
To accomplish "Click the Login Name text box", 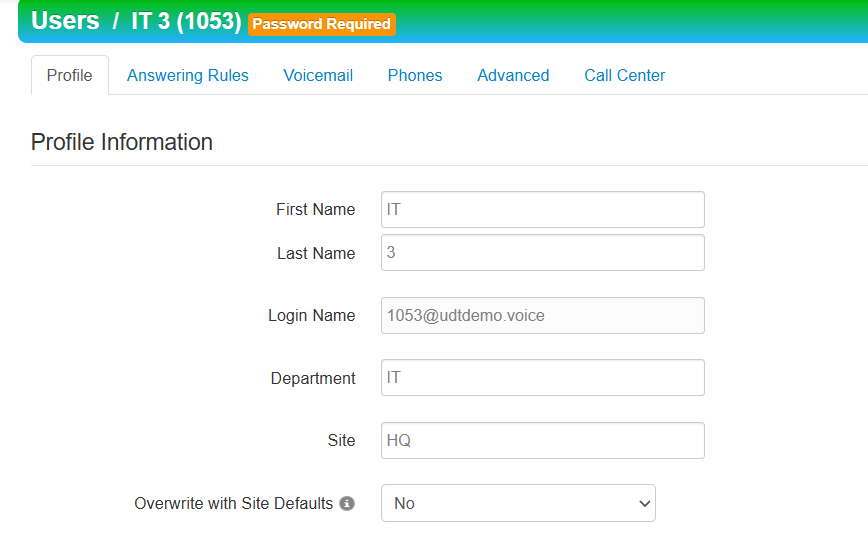I will pyautogui.click(x=542, y=315).
